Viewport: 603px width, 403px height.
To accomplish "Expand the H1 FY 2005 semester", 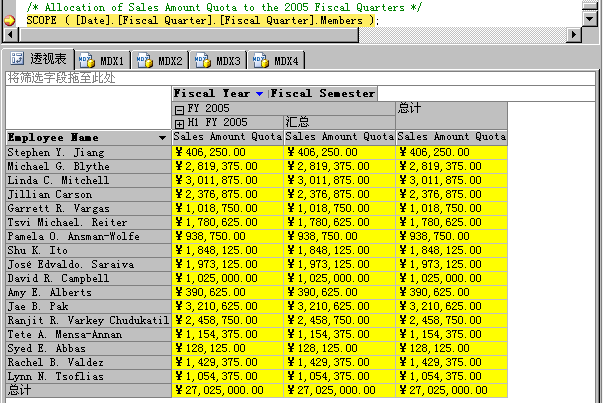I will 179,122.
